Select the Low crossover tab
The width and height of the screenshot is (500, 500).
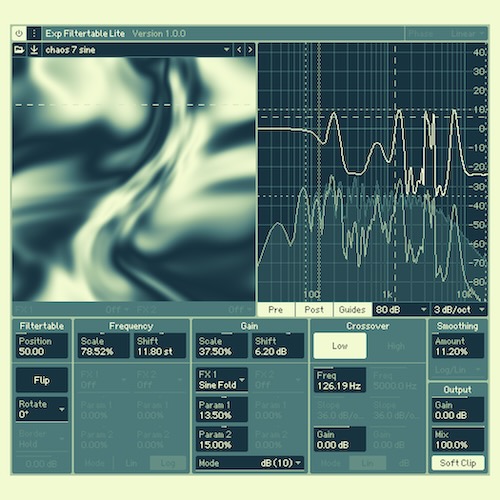tap(340, 346)
